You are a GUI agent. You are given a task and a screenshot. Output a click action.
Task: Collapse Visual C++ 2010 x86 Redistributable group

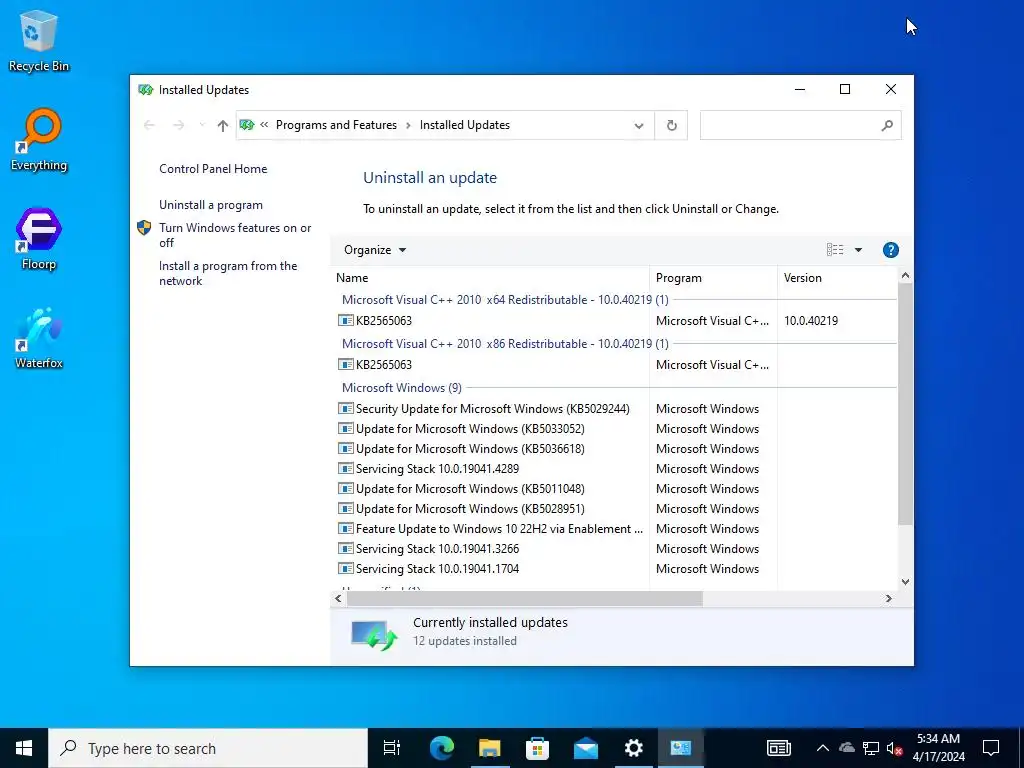tap(505, 344)
